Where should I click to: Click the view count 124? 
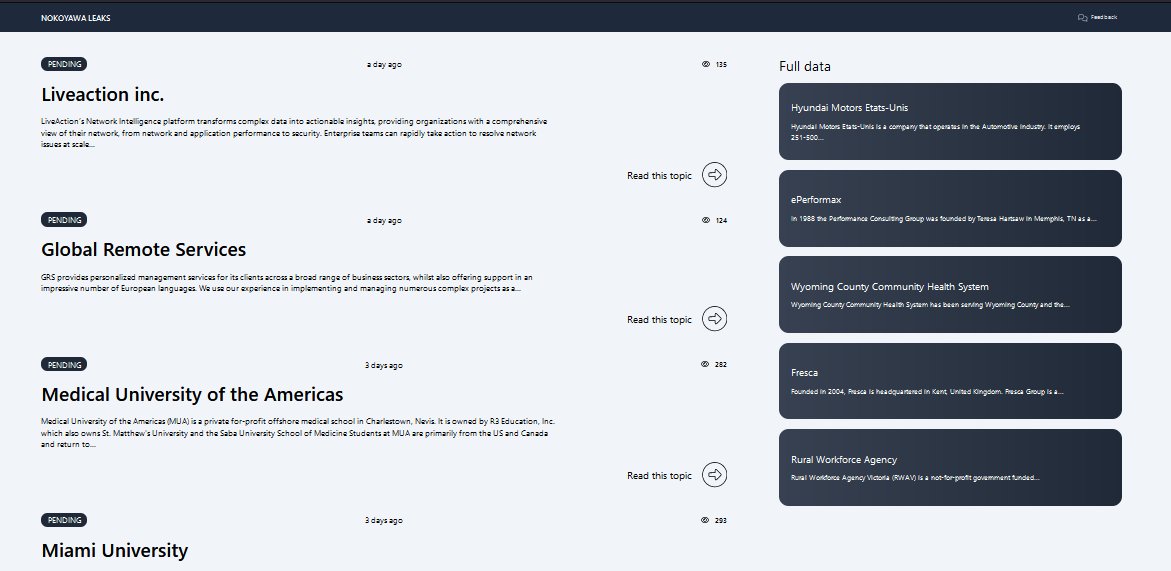721,220
